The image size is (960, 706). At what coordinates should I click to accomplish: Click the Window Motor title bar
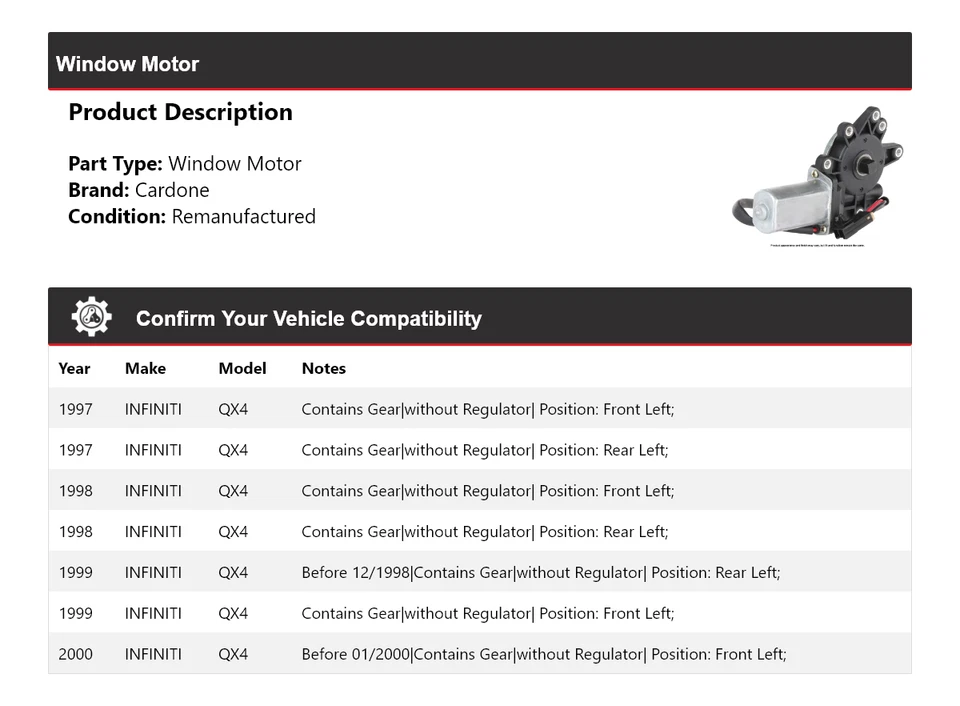[127, 64]
